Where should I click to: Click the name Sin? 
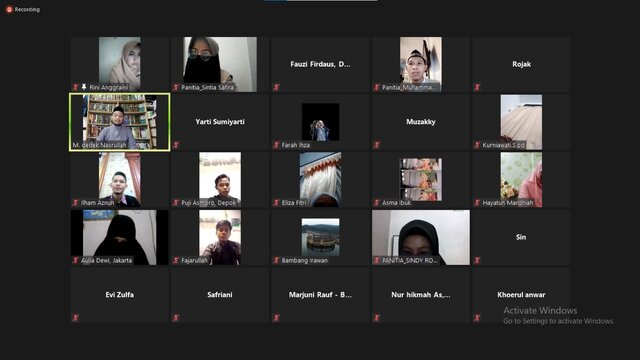point(521,237)
